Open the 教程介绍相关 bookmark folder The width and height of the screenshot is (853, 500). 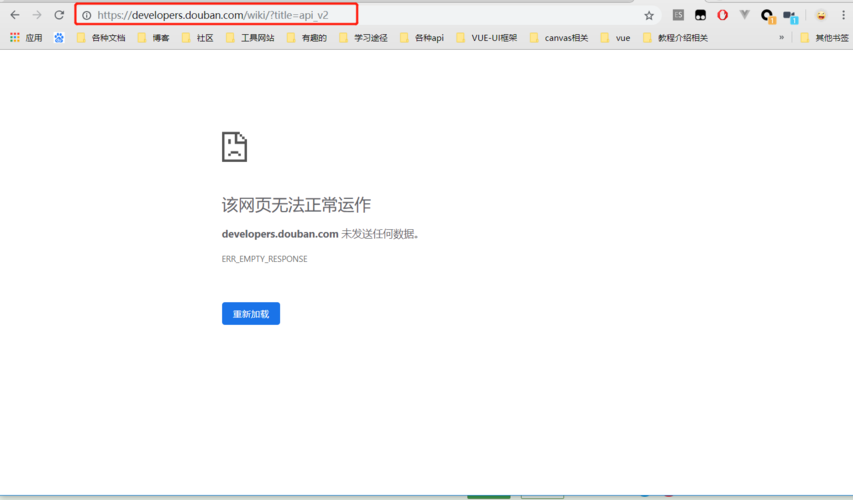click(675, 38)
